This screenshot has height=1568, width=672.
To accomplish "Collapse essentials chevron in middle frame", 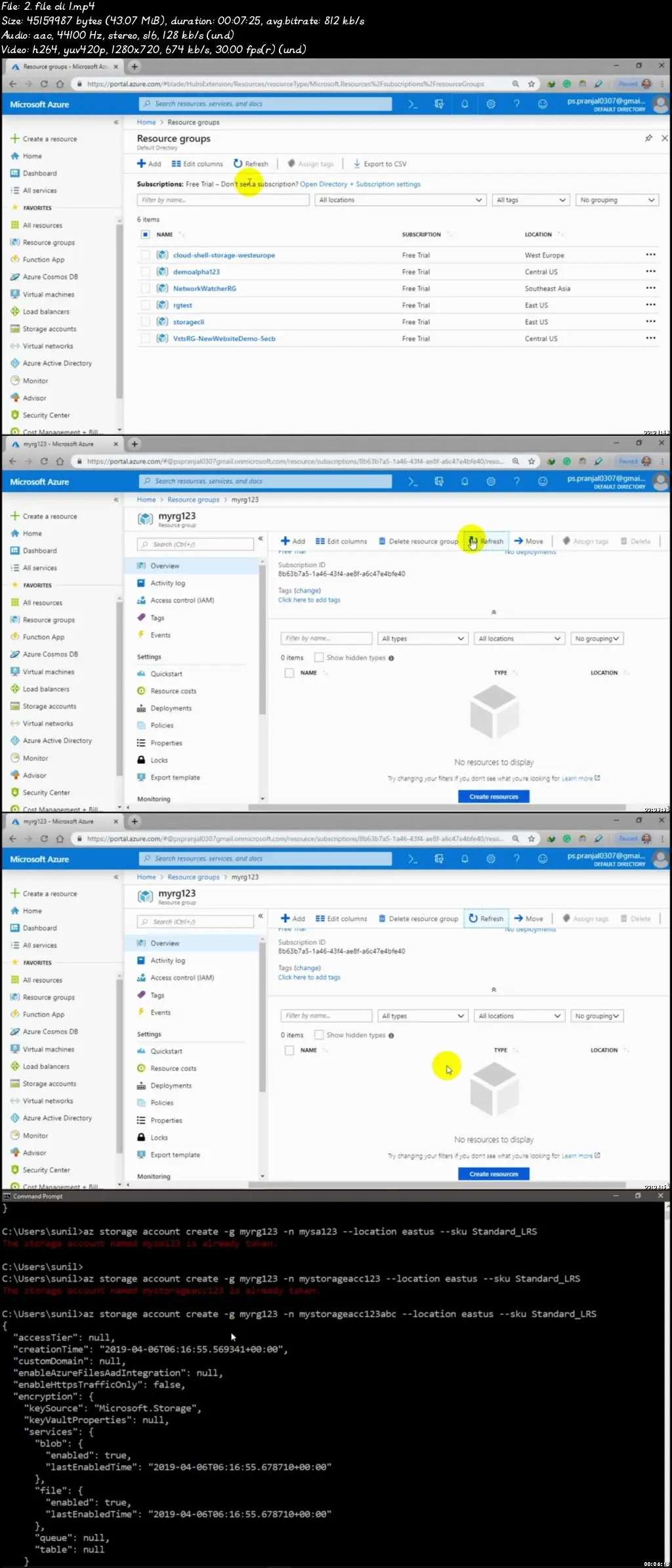I will coord(493,612).
